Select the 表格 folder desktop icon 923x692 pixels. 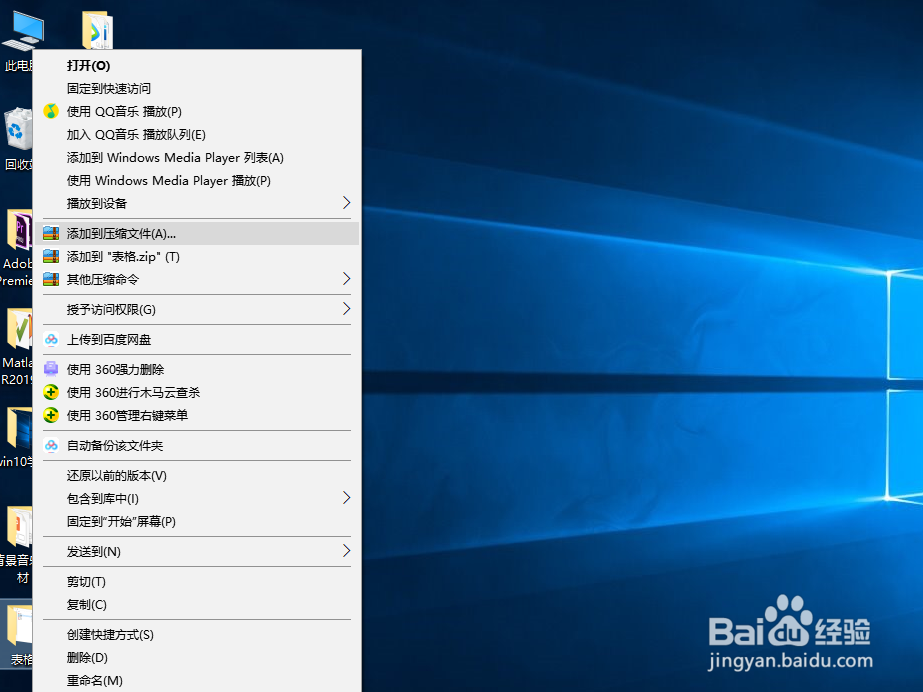18,636
